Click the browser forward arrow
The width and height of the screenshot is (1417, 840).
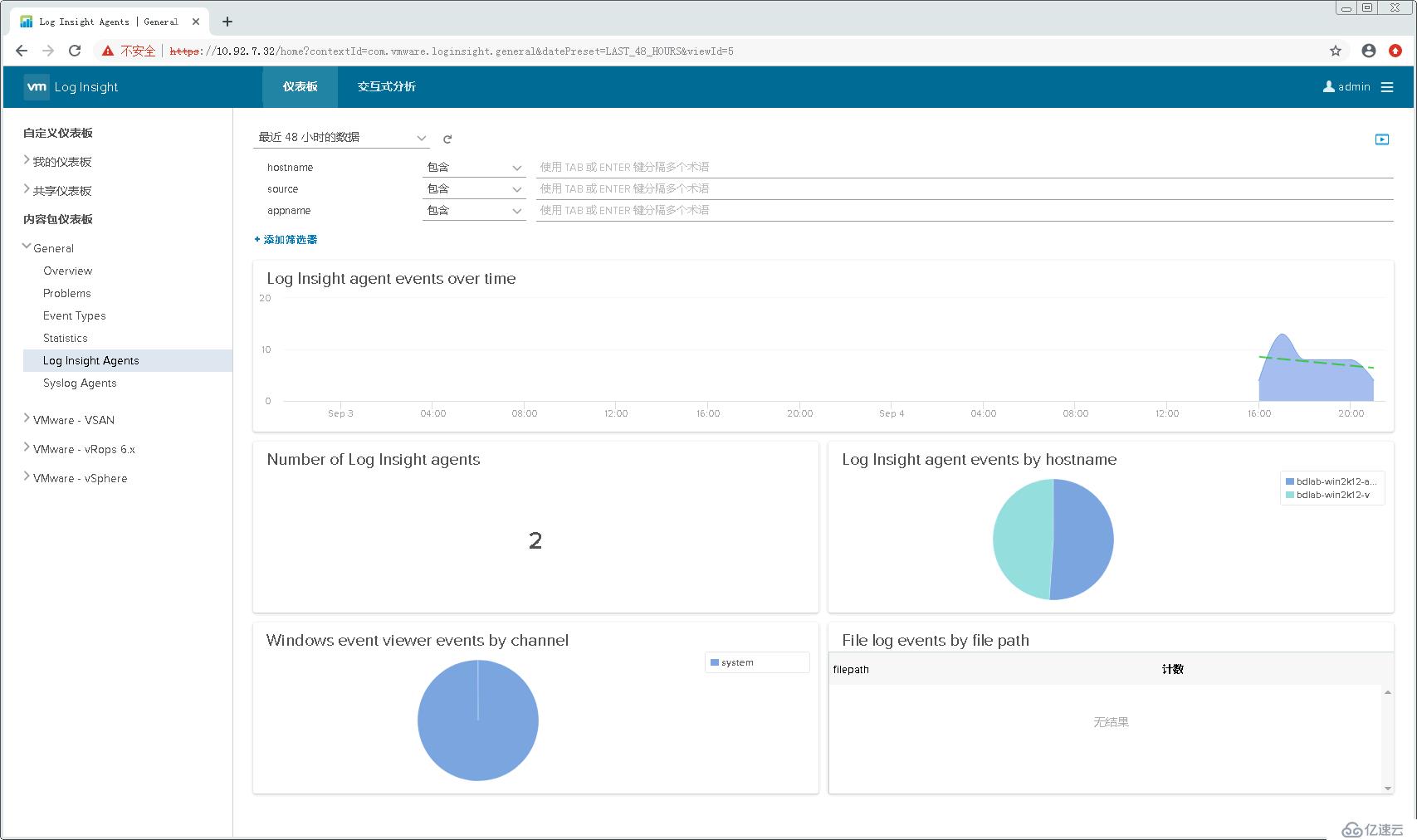coord(48,51)
